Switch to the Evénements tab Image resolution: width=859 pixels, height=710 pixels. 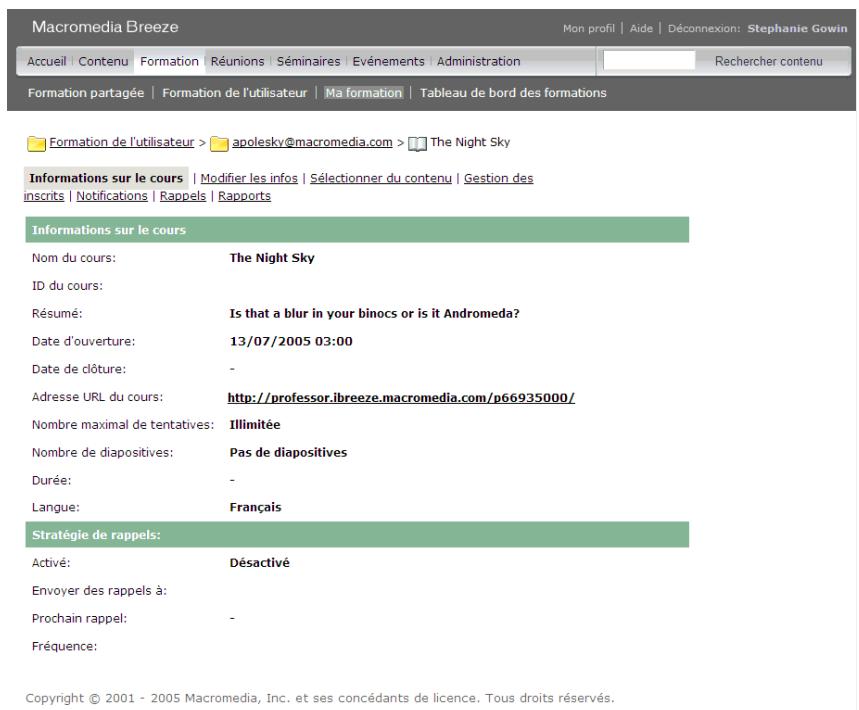[x=388, y=61]
